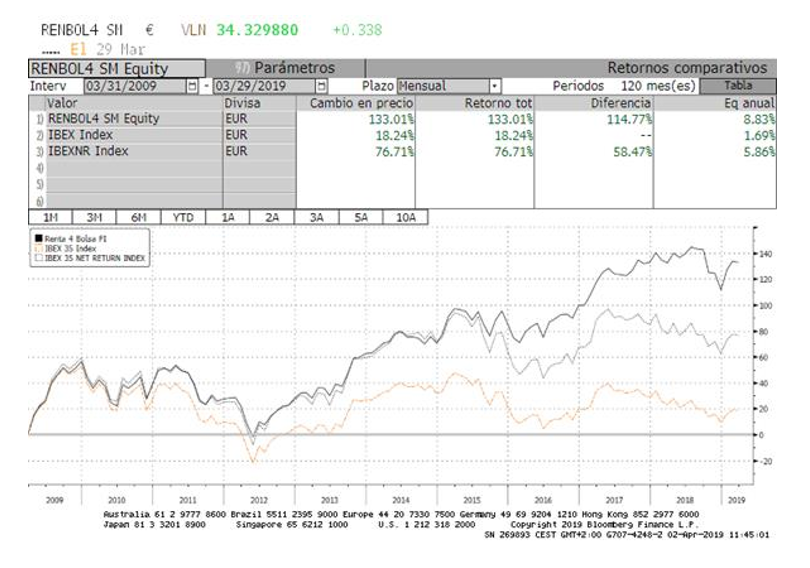Click the Renta 4 Bolsa FI legend swatch
The width and height of the screenshot is (810, 568).
pyautogui.click(x=38, y=239)
